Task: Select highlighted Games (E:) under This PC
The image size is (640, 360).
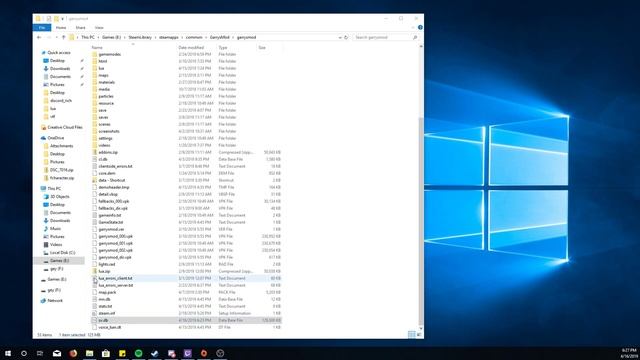Action: coord(59,260)
